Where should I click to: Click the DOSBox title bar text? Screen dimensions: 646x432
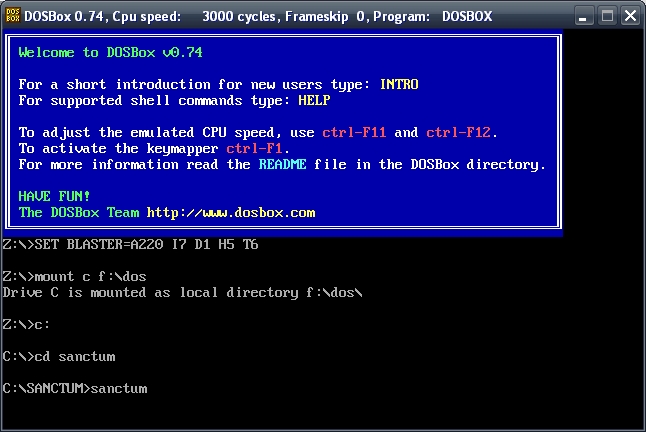tap(258, 16)
